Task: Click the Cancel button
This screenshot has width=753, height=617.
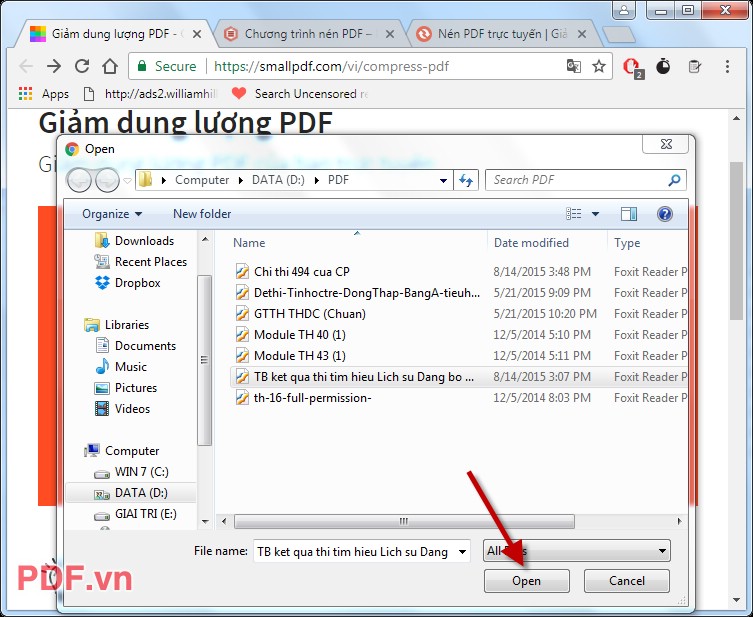Action: click(626, 581)
